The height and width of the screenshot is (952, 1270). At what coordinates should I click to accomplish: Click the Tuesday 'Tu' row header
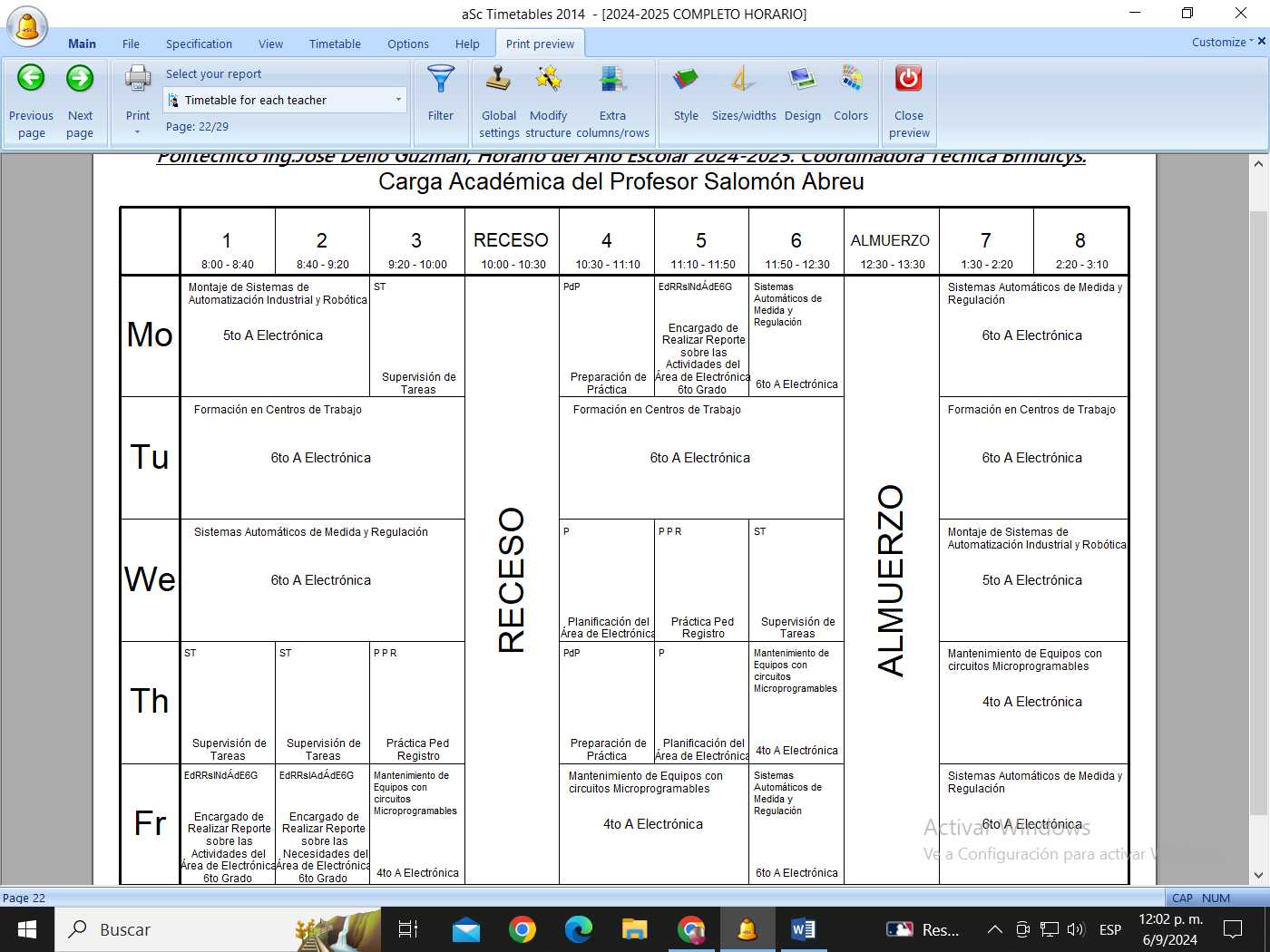click(150, 457)
